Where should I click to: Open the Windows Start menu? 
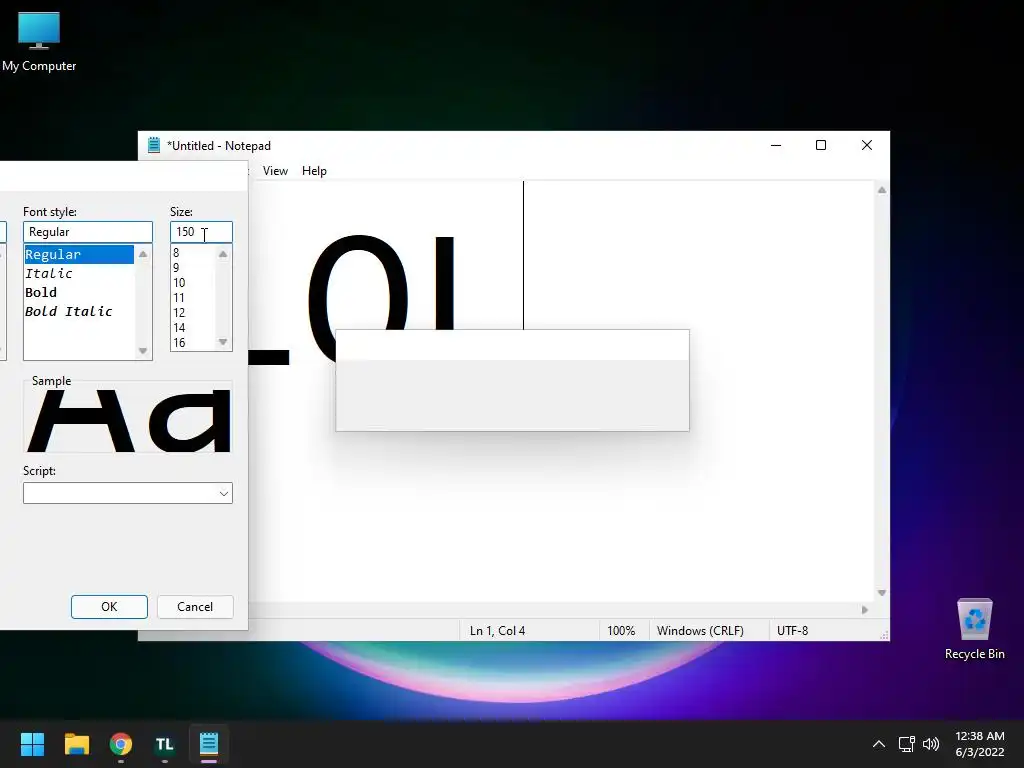coord(32,744)
